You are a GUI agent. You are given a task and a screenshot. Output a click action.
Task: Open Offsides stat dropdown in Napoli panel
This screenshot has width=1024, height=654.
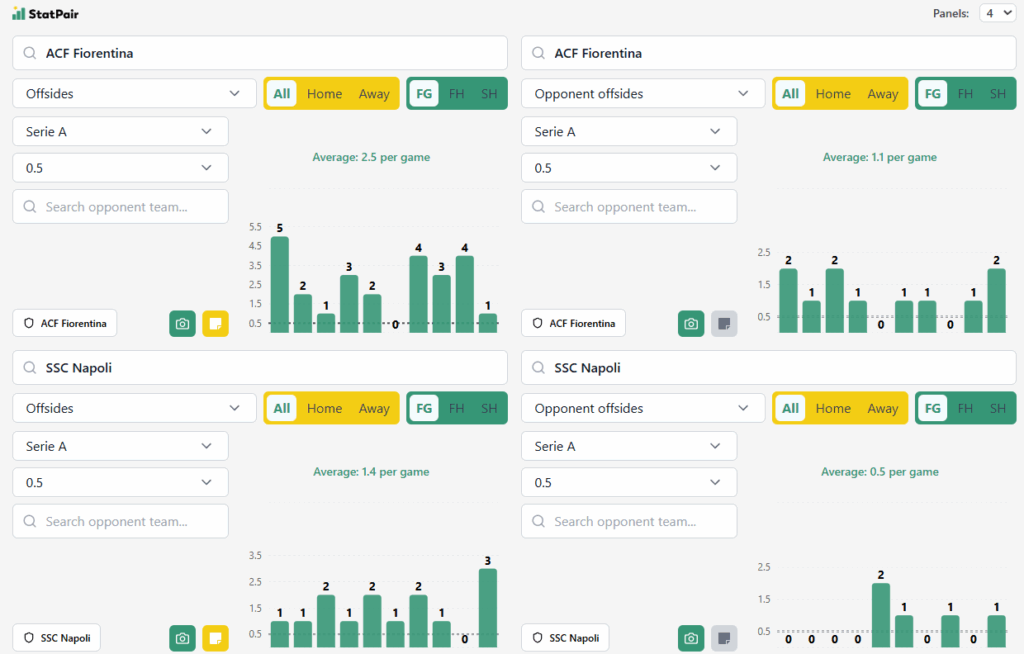134,408
